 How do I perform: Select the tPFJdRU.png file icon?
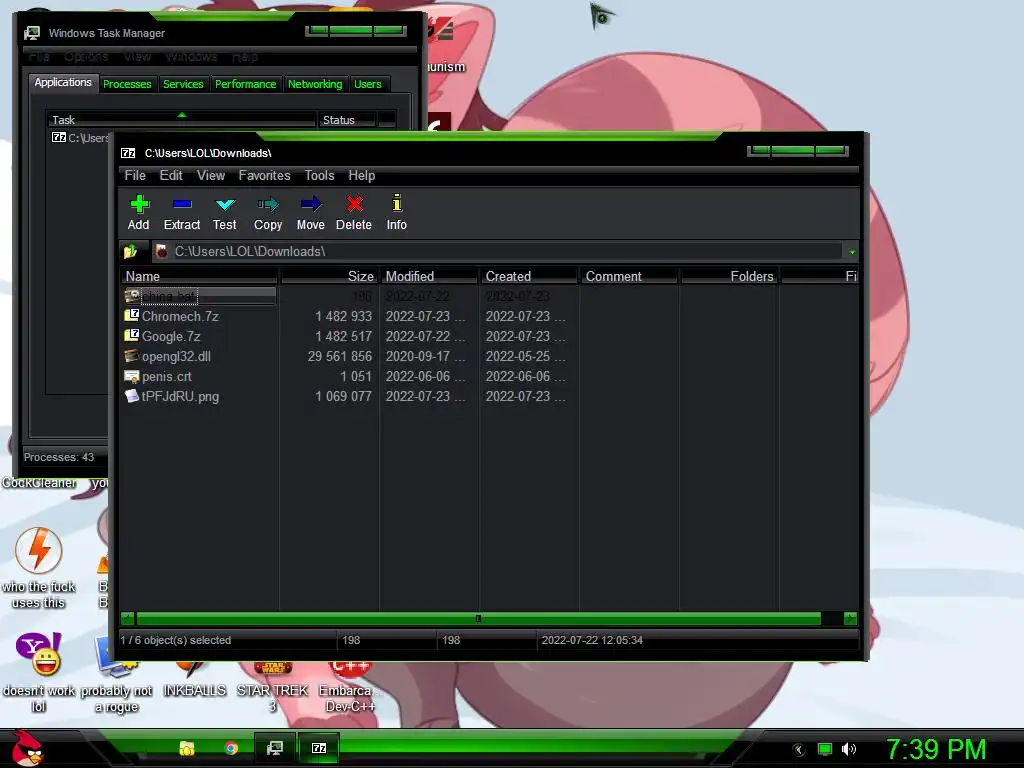click(x=131, y=396)
